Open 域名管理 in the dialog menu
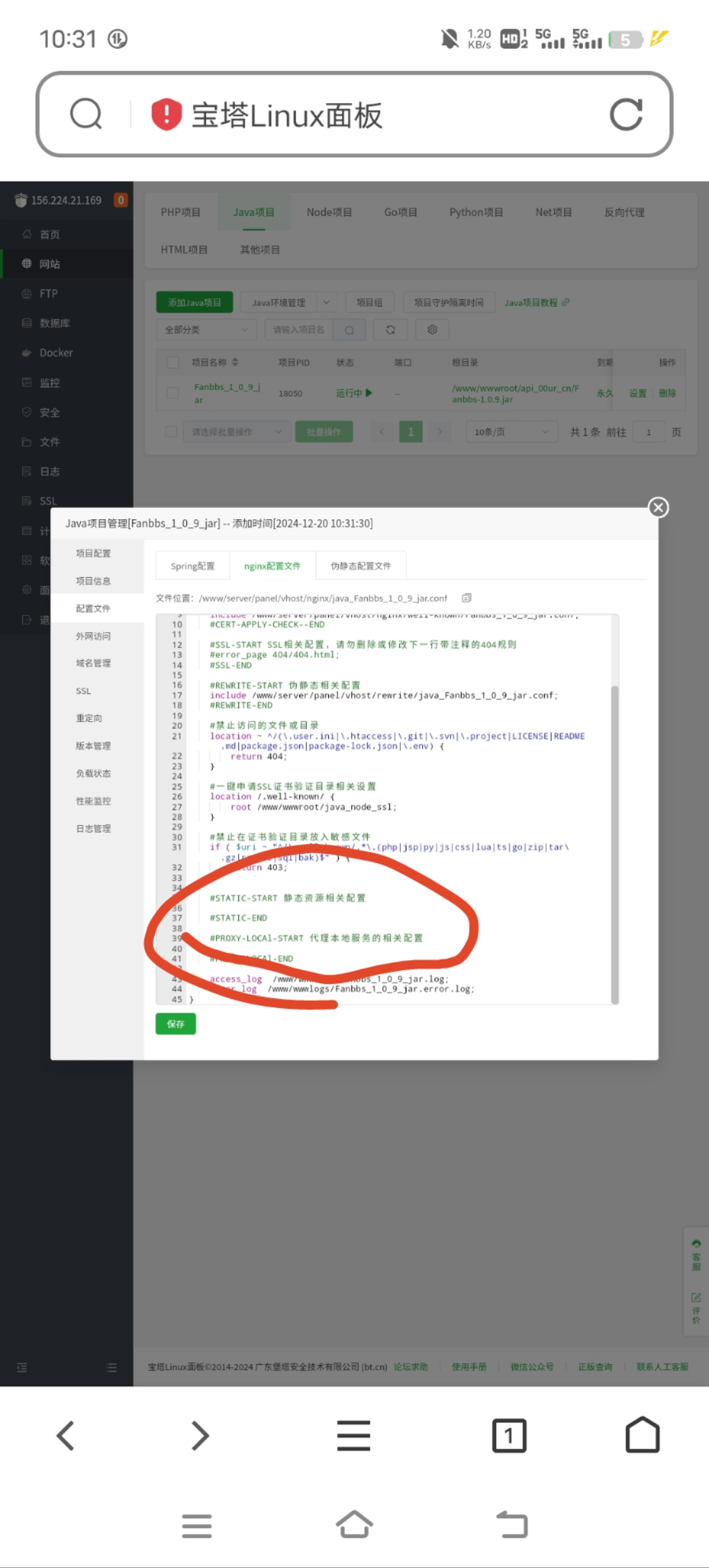 click(93, 663)
